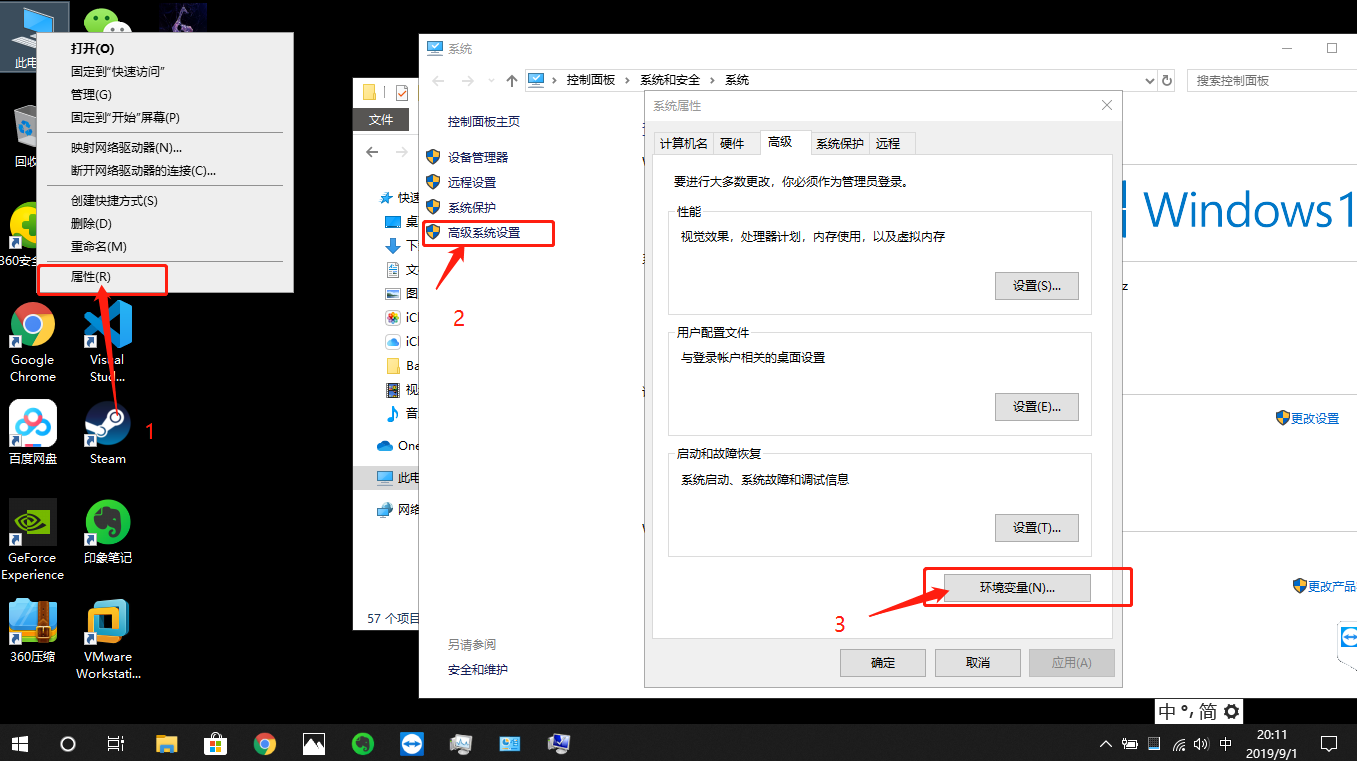The width and height of the screenshot is (1357, 761).
Task: Open 印象笔记 from the desktop
Action: (x=107, y=522)
